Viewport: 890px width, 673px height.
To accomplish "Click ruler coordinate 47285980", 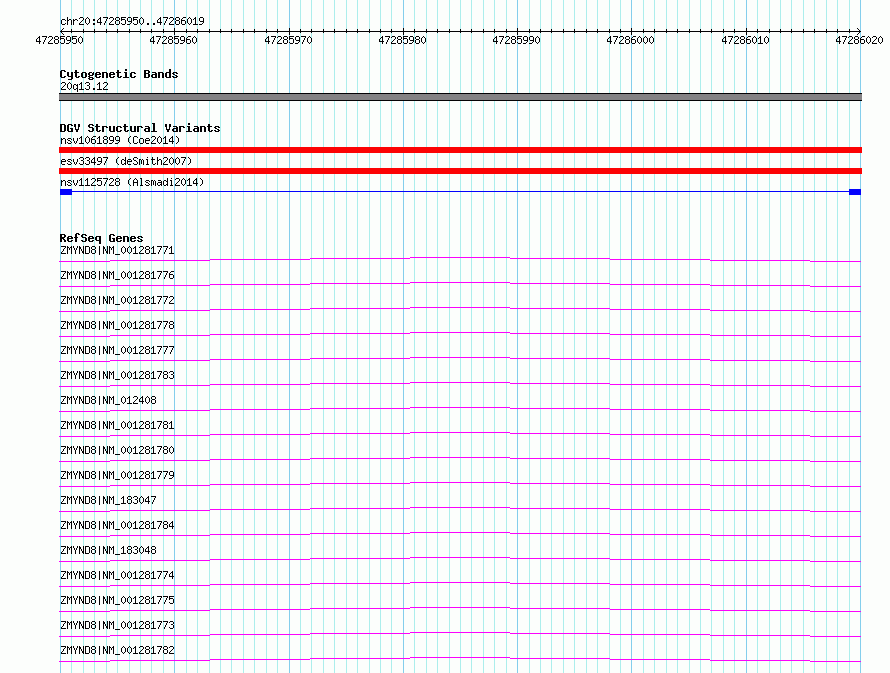I will pyautogui.click(x=402, y=40).
